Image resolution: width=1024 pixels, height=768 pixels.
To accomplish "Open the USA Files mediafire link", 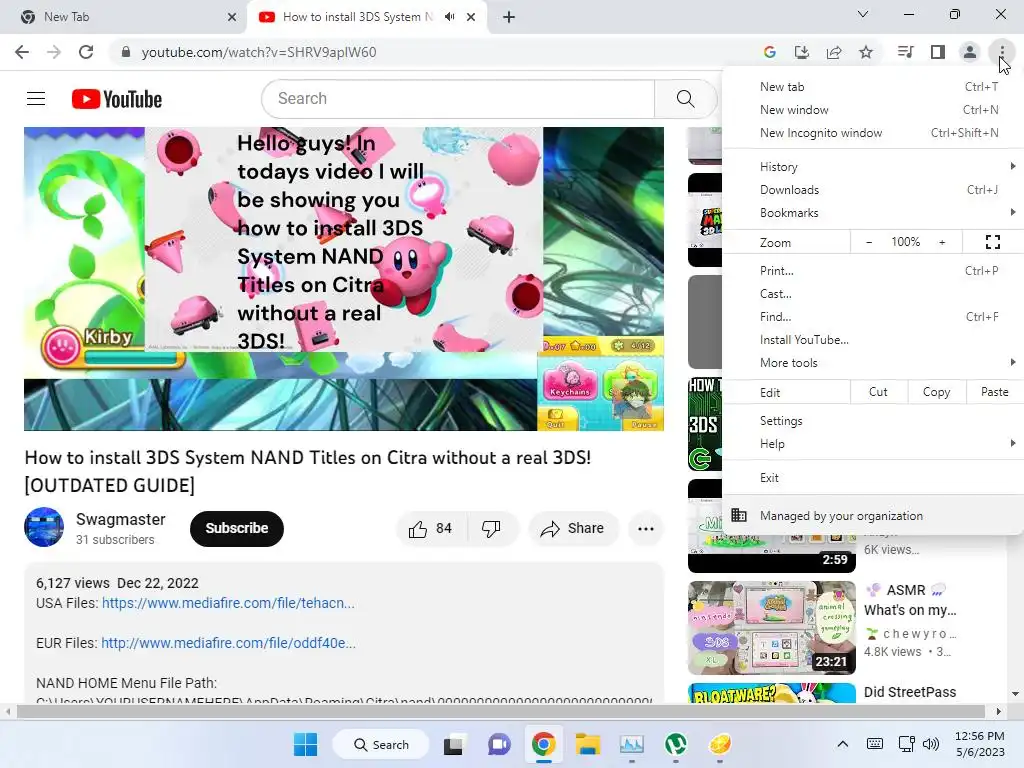I will [228, 603].
